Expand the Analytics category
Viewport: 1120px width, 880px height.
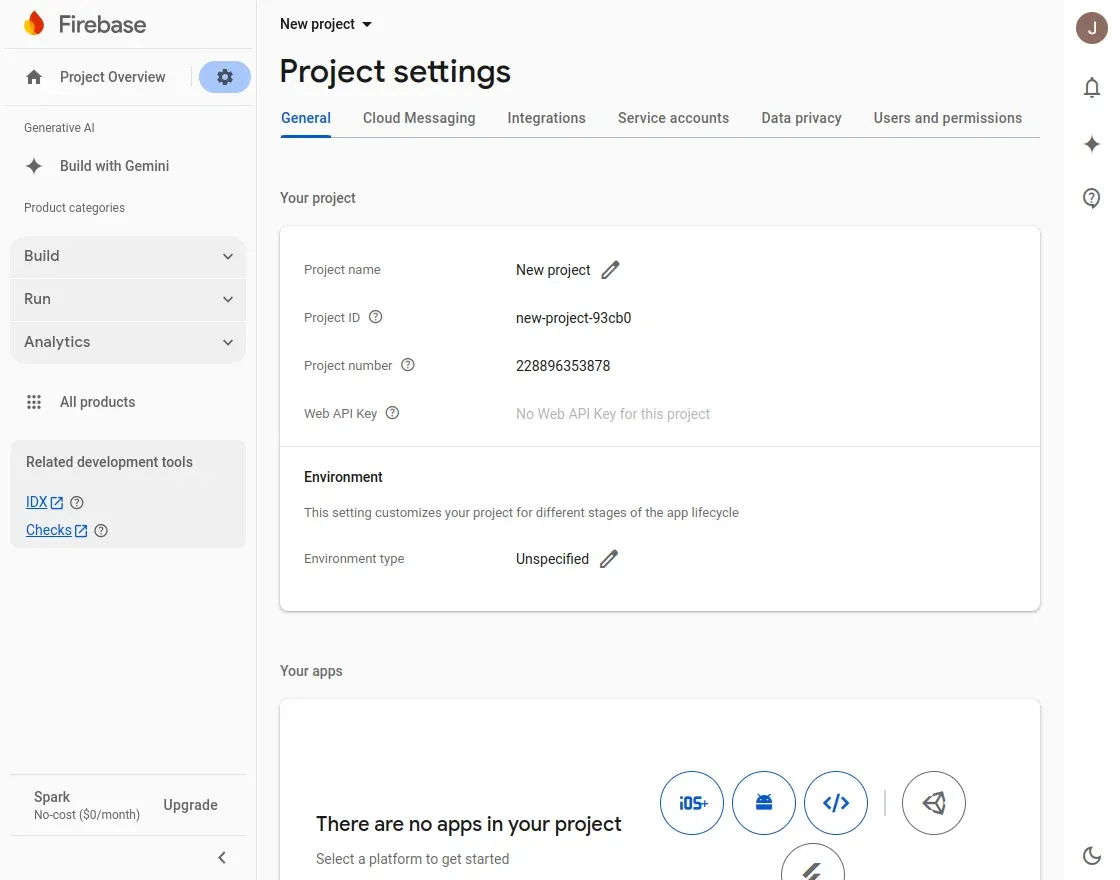pos(128,342)
